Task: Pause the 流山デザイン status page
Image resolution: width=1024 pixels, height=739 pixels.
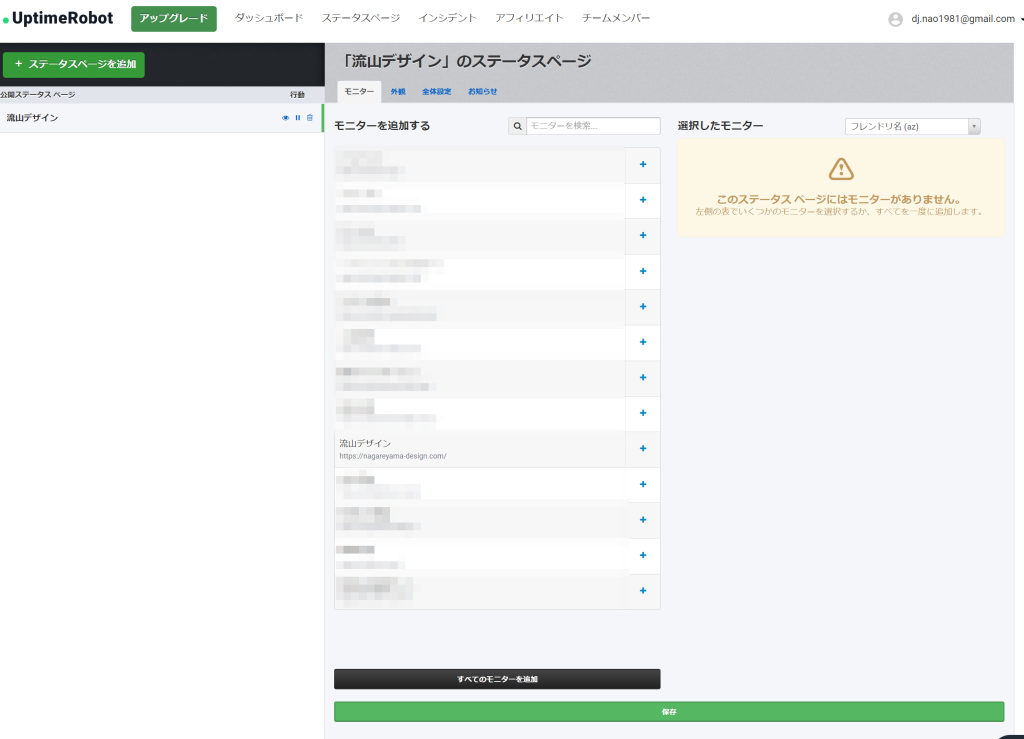Action: coord(297,118)
